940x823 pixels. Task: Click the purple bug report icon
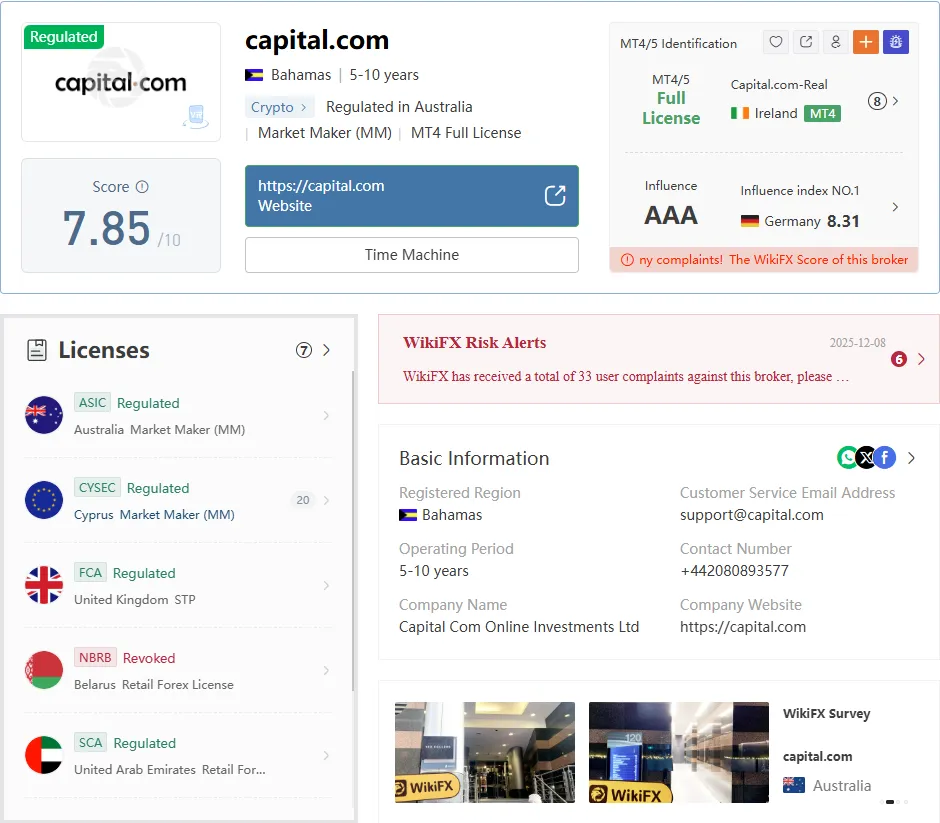point(896,42)
